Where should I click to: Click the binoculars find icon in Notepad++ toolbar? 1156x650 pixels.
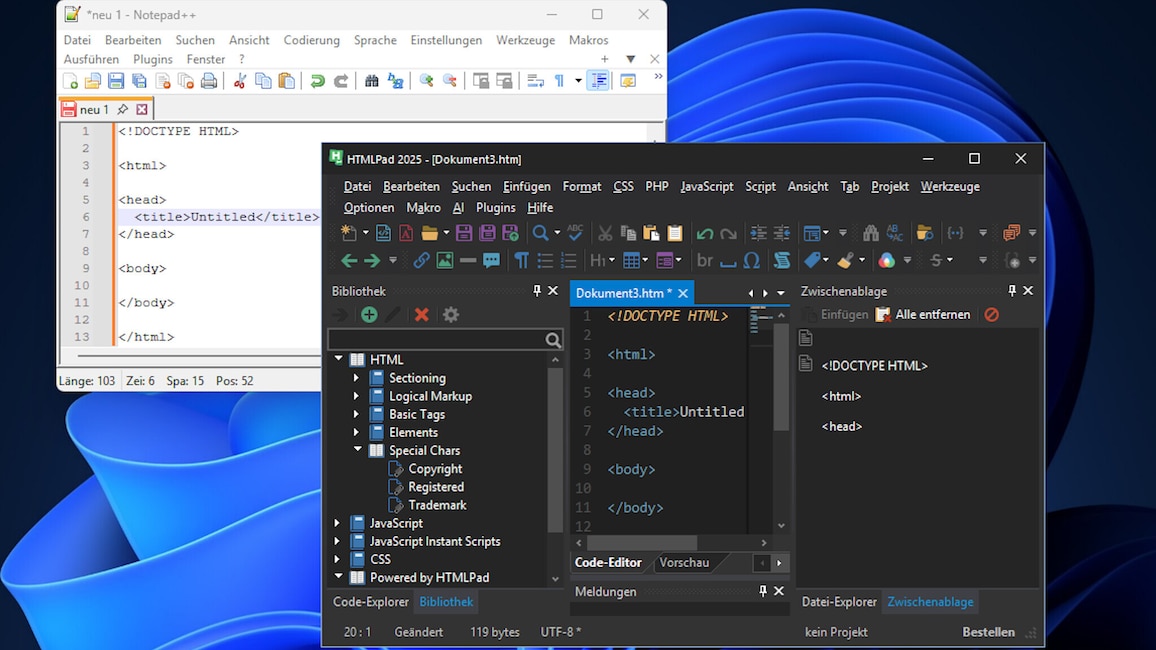click(x=372, y=81)
